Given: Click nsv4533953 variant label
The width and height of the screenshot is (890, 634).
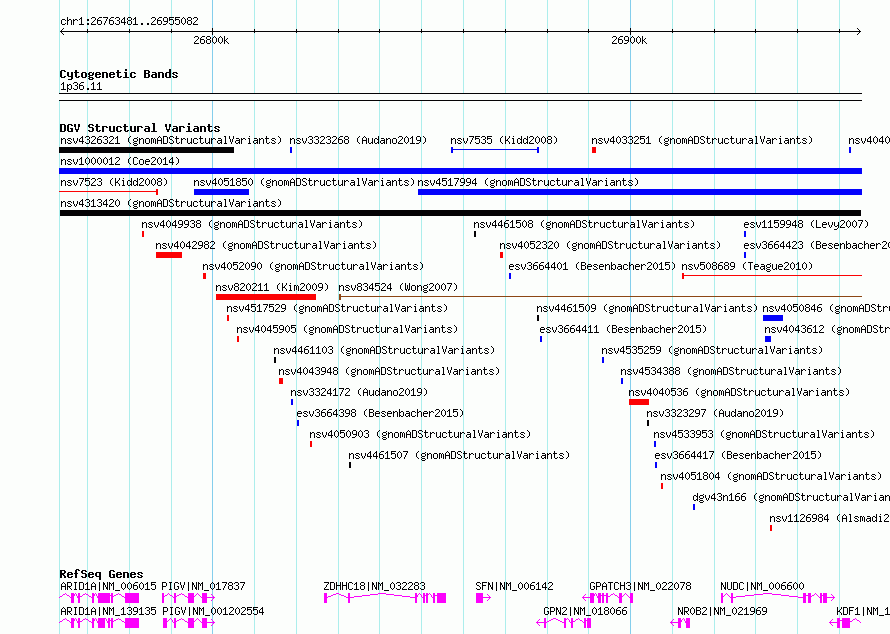Looking at the screenshot, I should [x=764, y=434].
